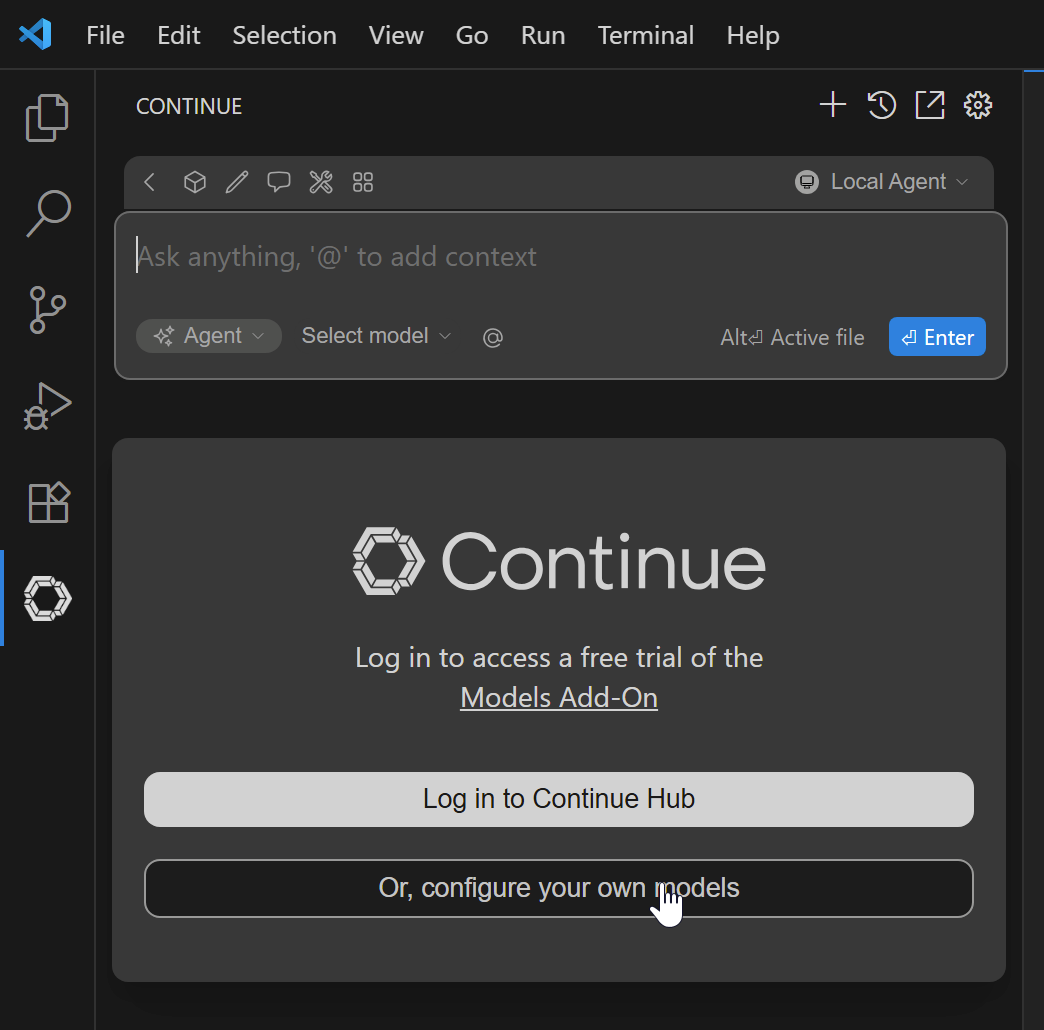Click the Continue icon in activity bar
Screen dimensions: 1044x1030
(x=47, y=598)
